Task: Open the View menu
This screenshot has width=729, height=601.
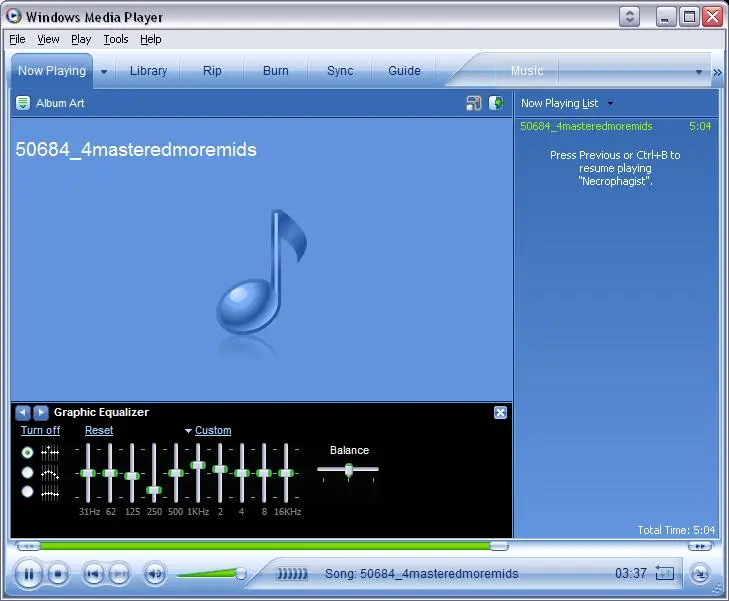Action: [48, 40]
